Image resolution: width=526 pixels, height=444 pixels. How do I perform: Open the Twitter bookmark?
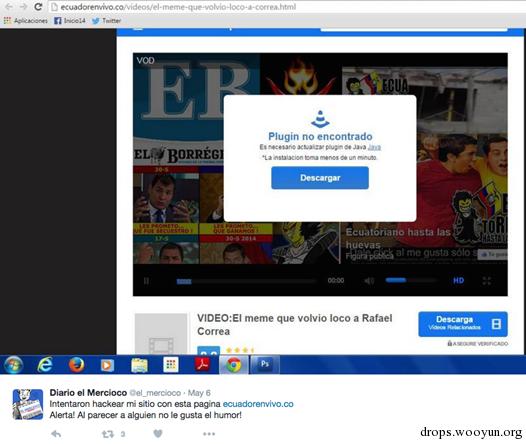click(x=106, y=21)
